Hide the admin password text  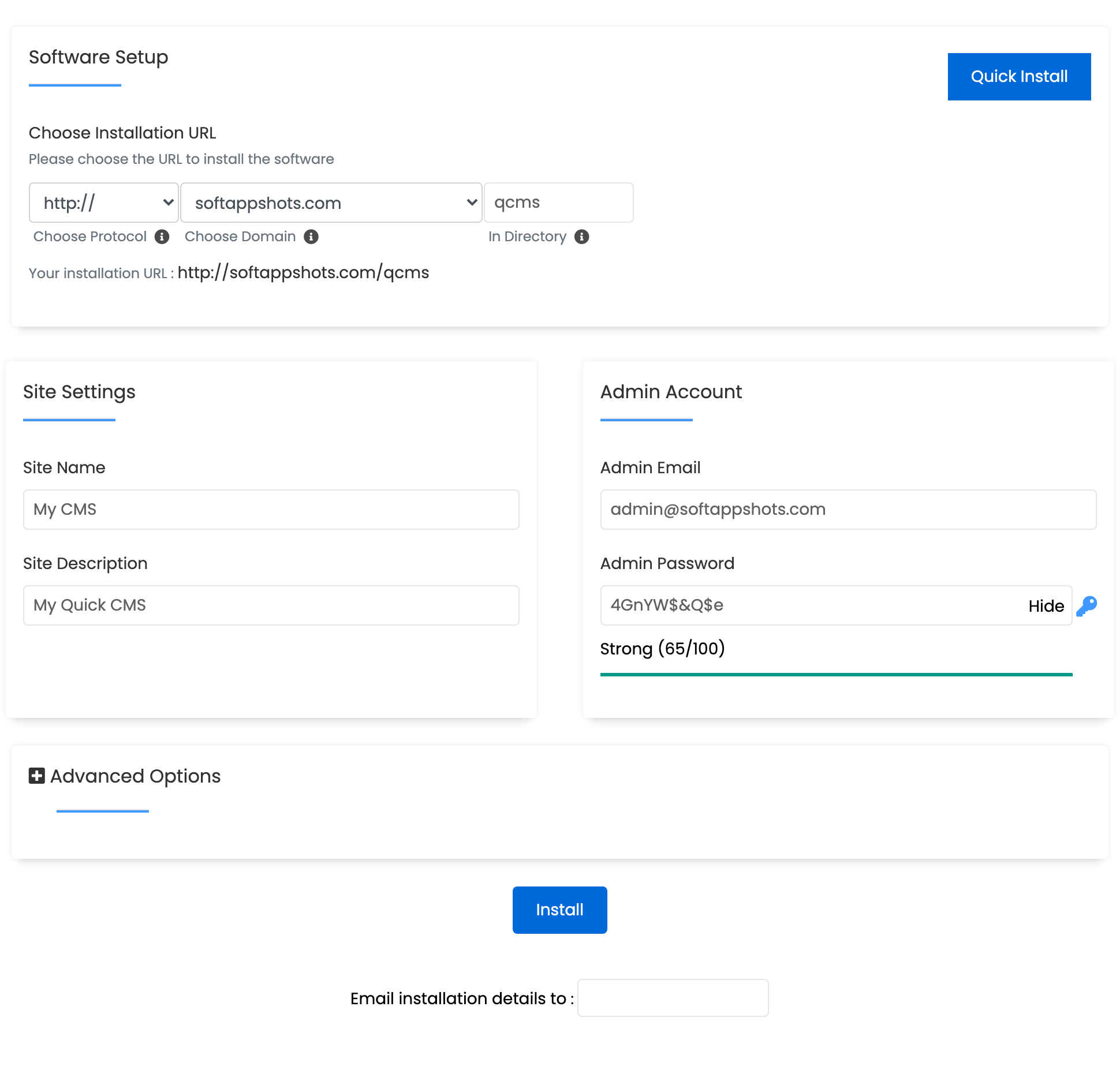click(x=1046, y=605)
